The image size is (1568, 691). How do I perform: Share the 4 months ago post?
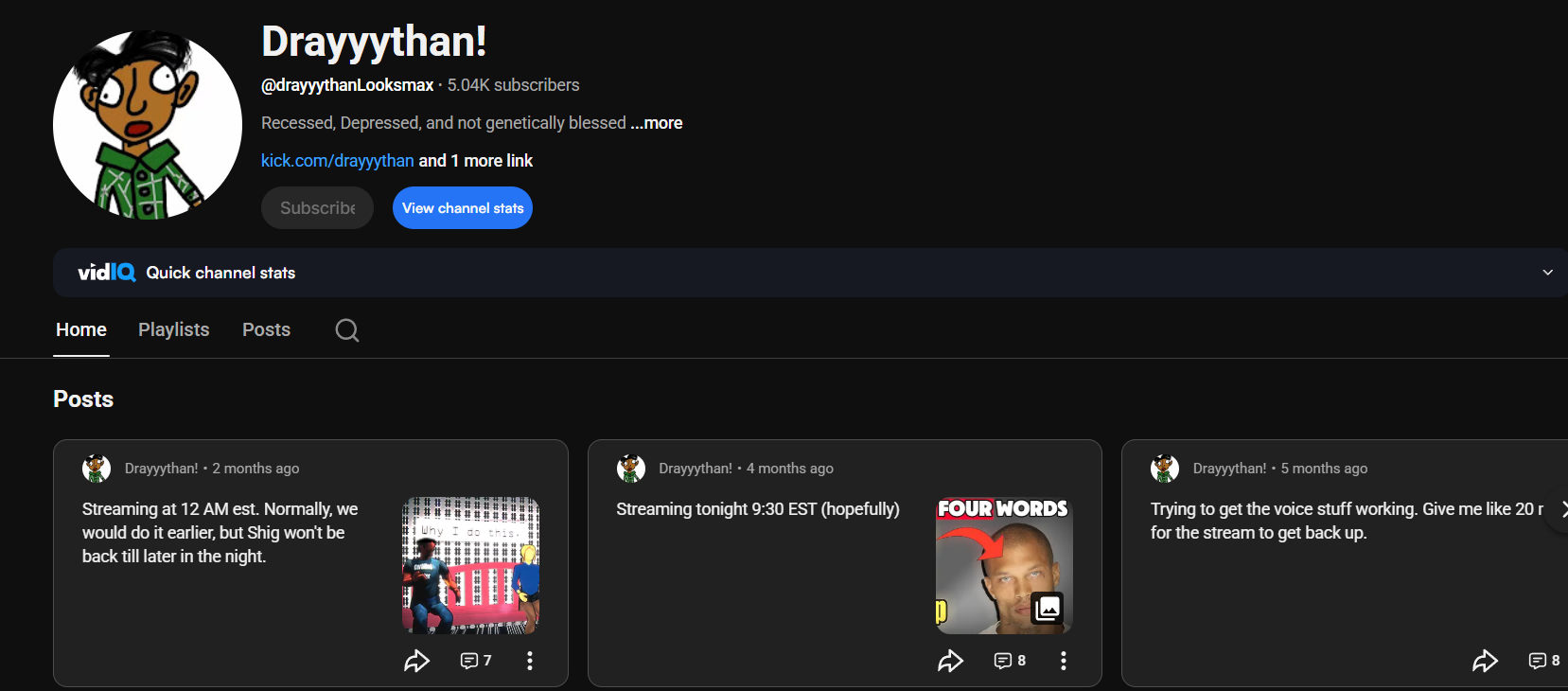(950, 661)
